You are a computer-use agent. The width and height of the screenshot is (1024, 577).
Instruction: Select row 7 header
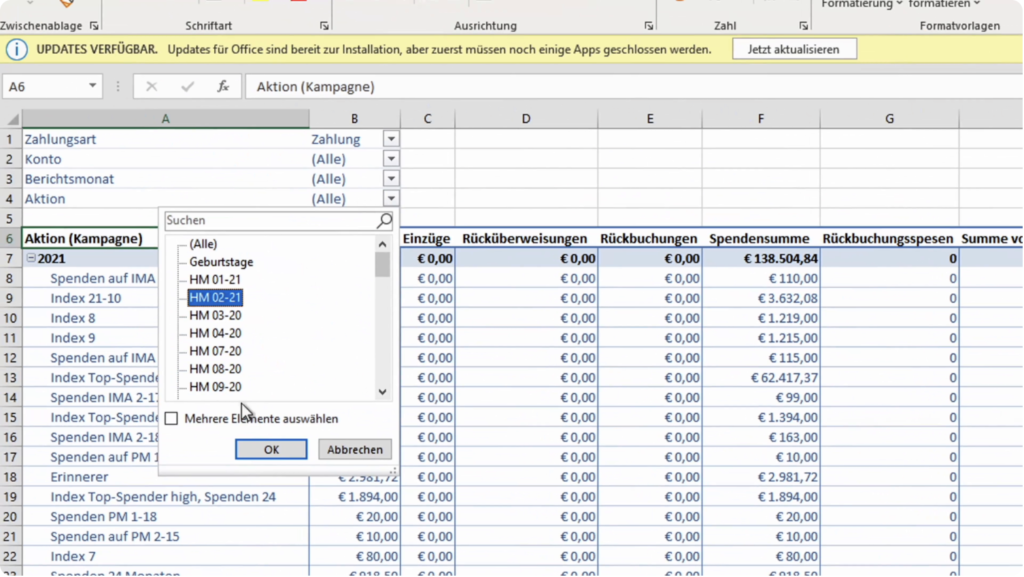10,258
